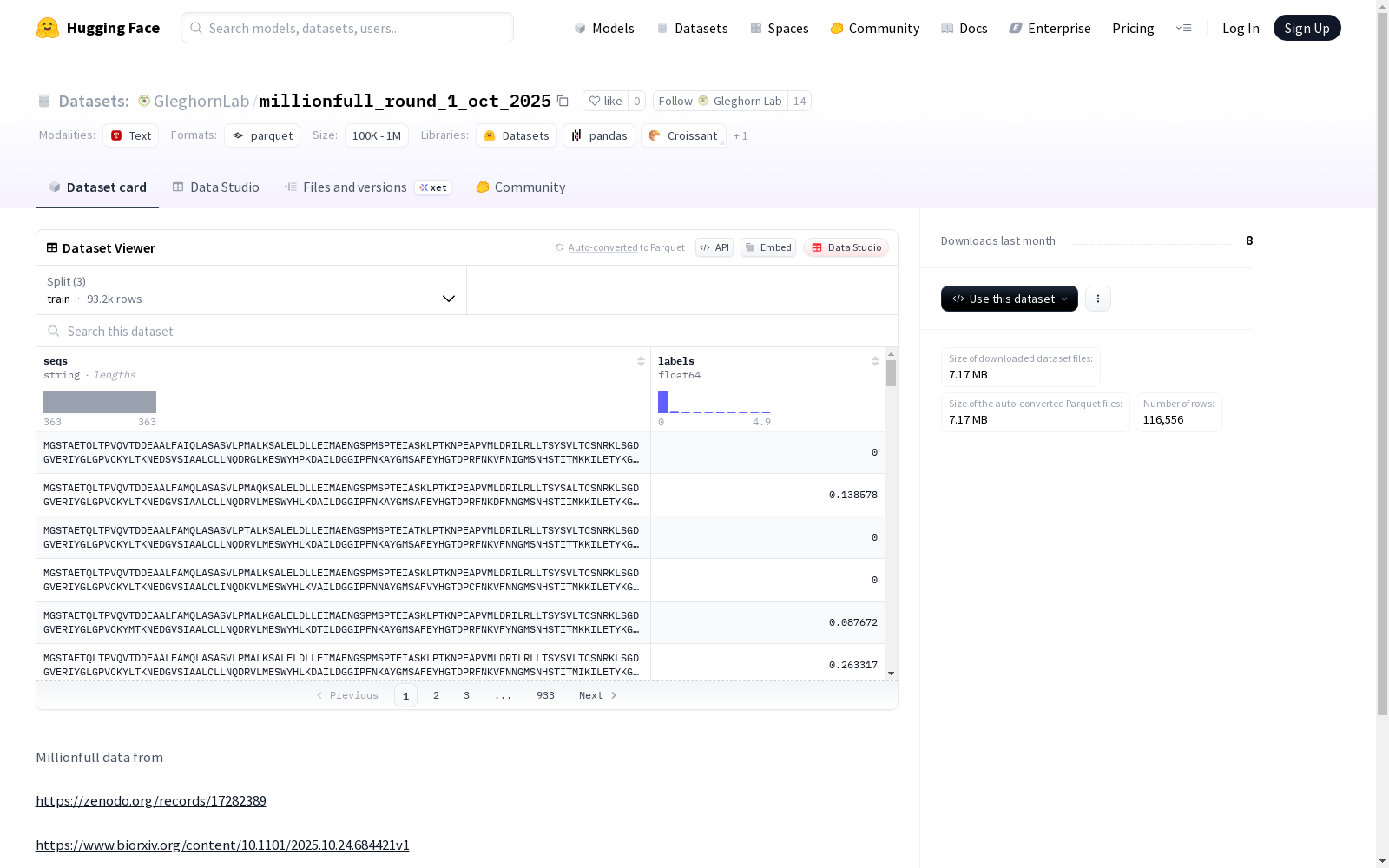This screenshot has width=1389, height=868.
Task: Open the Pricing page
Action: coord(1133,28)
